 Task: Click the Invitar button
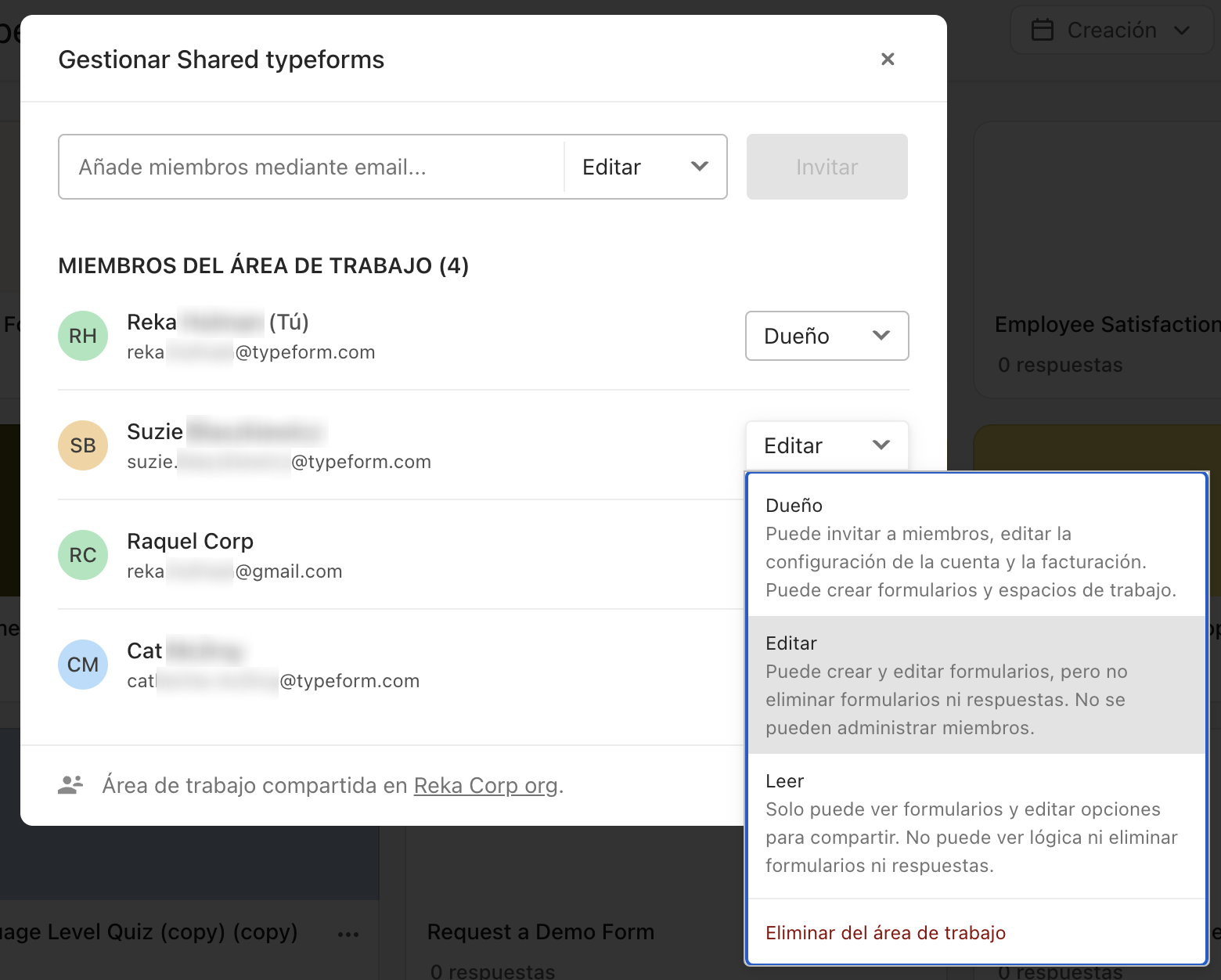(x=827, y=167)
